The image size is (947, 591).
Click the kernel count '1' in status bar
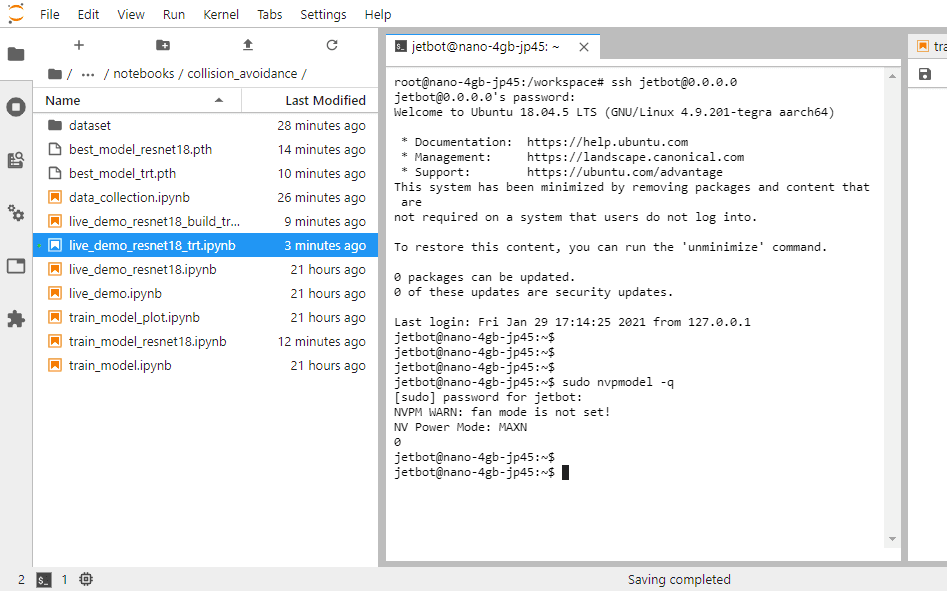65,580
